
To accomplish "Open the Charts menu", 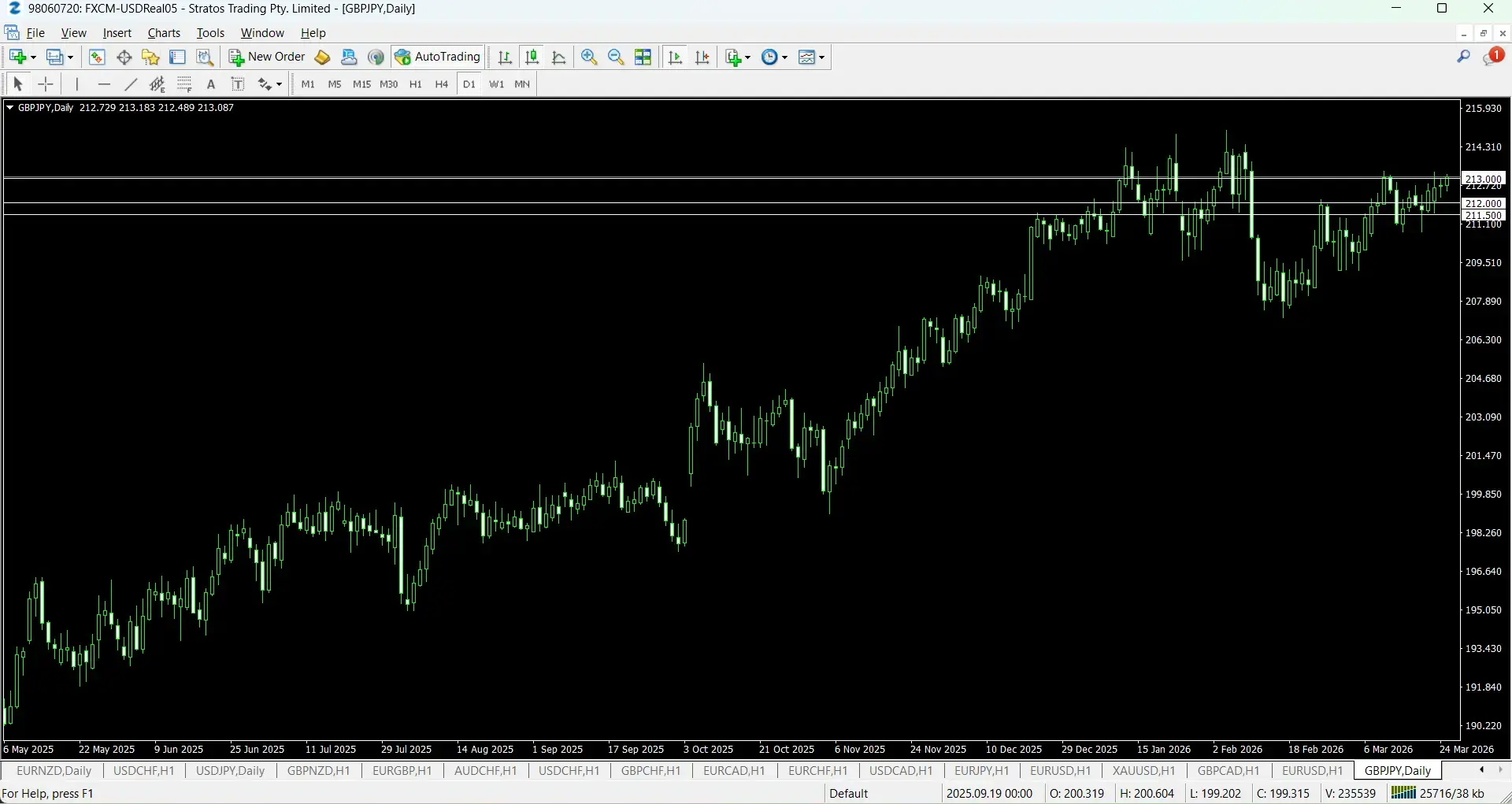I will point(164,33).
